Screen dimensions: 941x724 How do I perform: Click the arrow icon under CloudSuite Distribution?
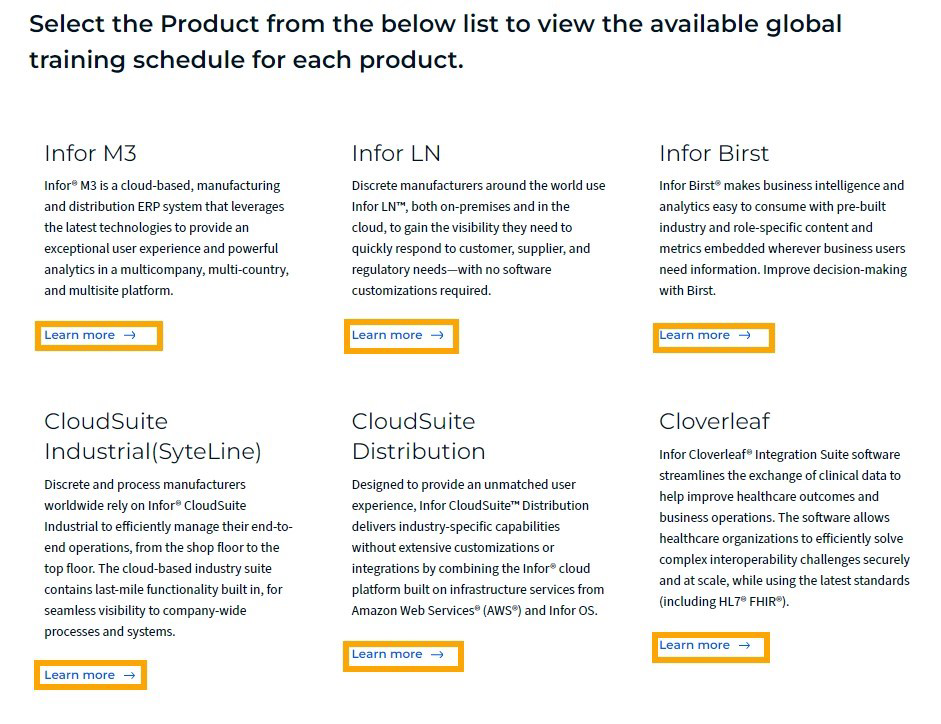point(437,655)
